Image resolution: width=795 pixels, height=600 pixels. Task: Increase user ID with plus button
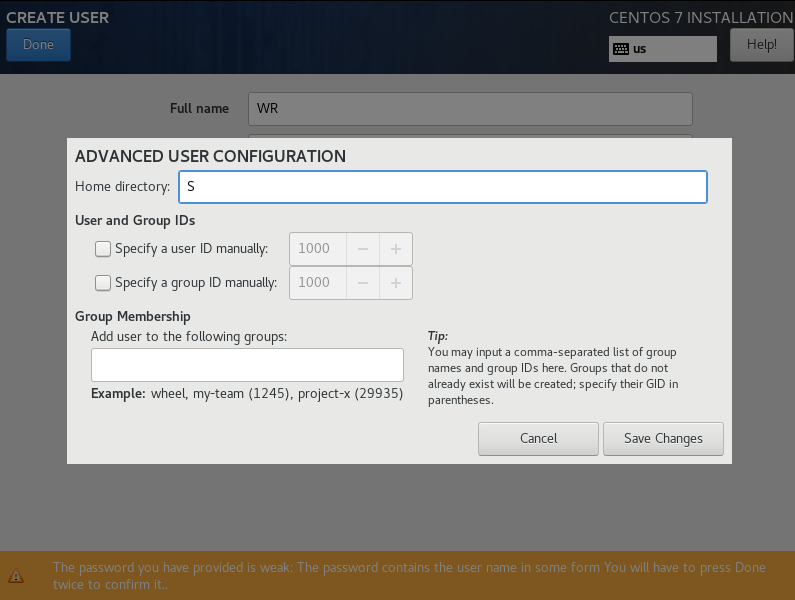point(395,249)
